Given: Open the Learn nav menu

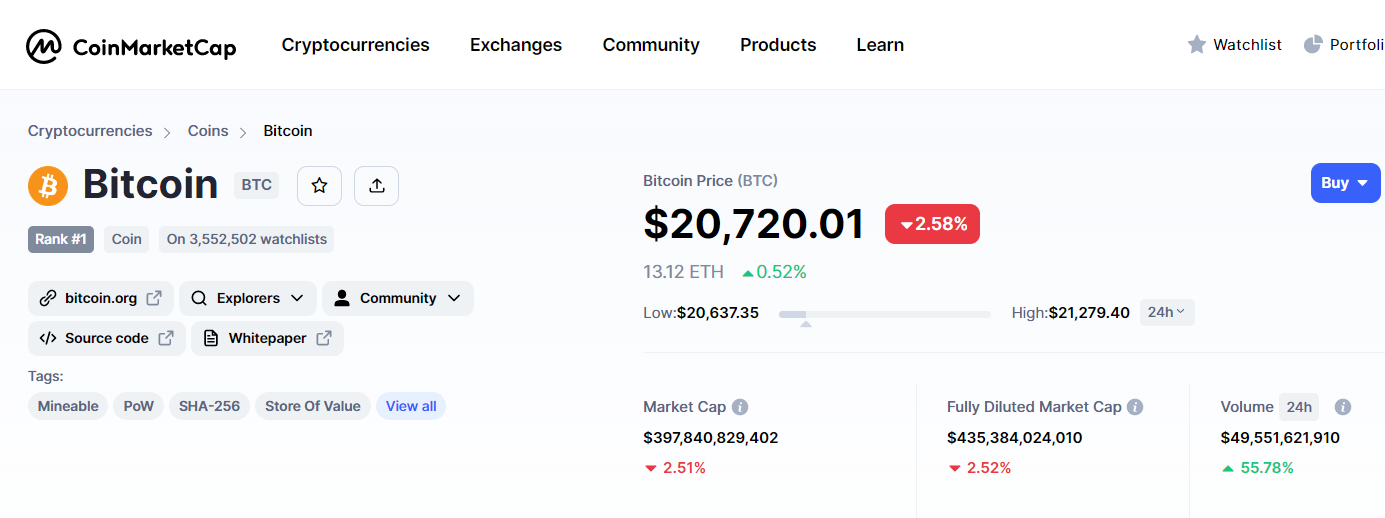Looking at the screenshot, I should click(880, 45).
